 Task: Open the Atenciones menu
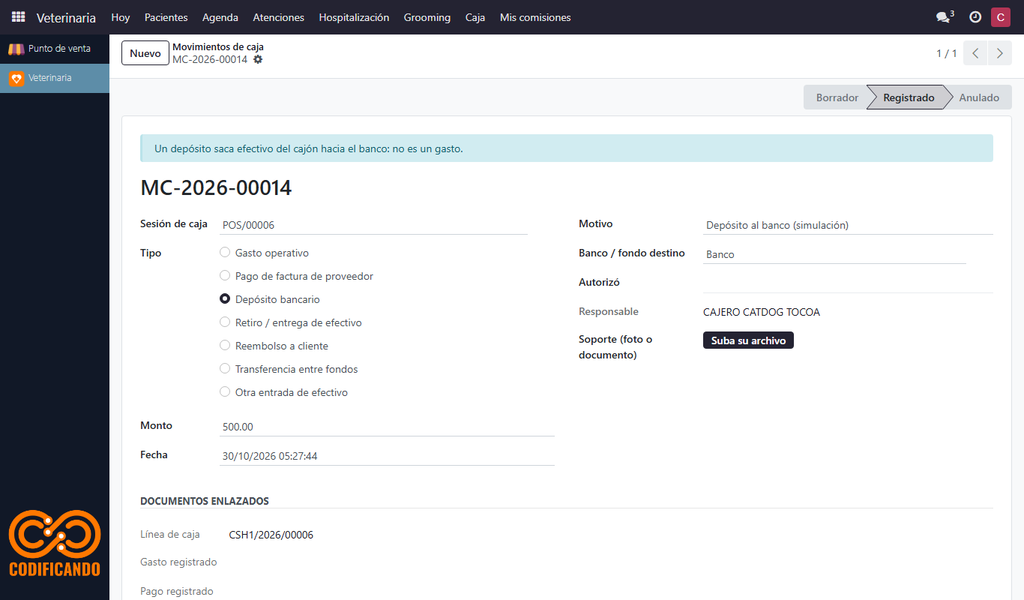tap(278, 18)
